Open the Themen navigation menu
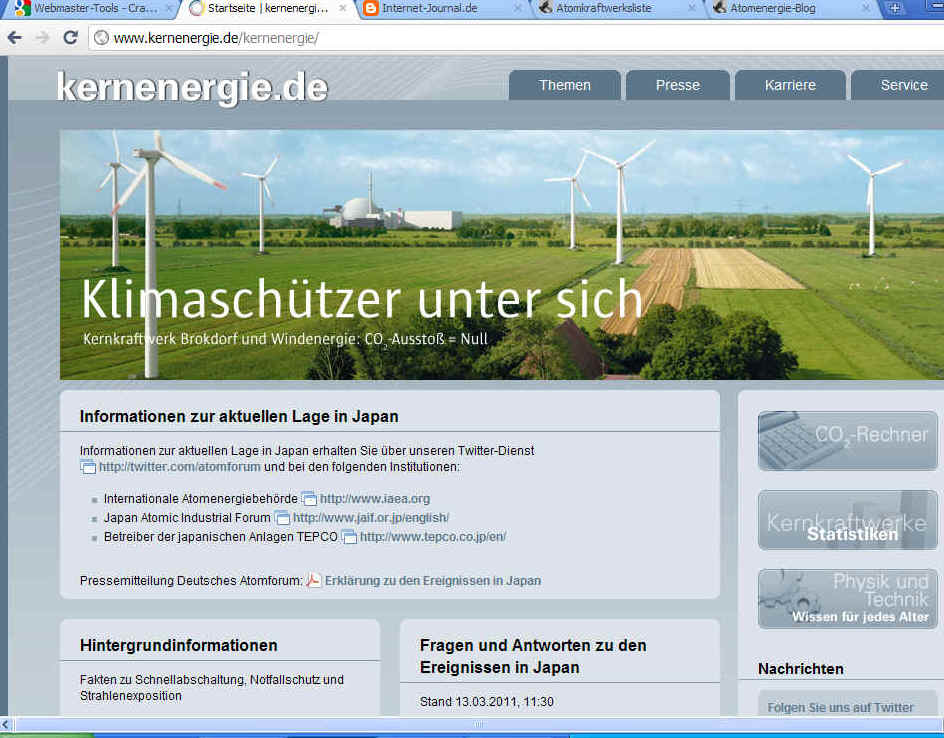This screenshot has height=738, width=944. pos(565,85)
